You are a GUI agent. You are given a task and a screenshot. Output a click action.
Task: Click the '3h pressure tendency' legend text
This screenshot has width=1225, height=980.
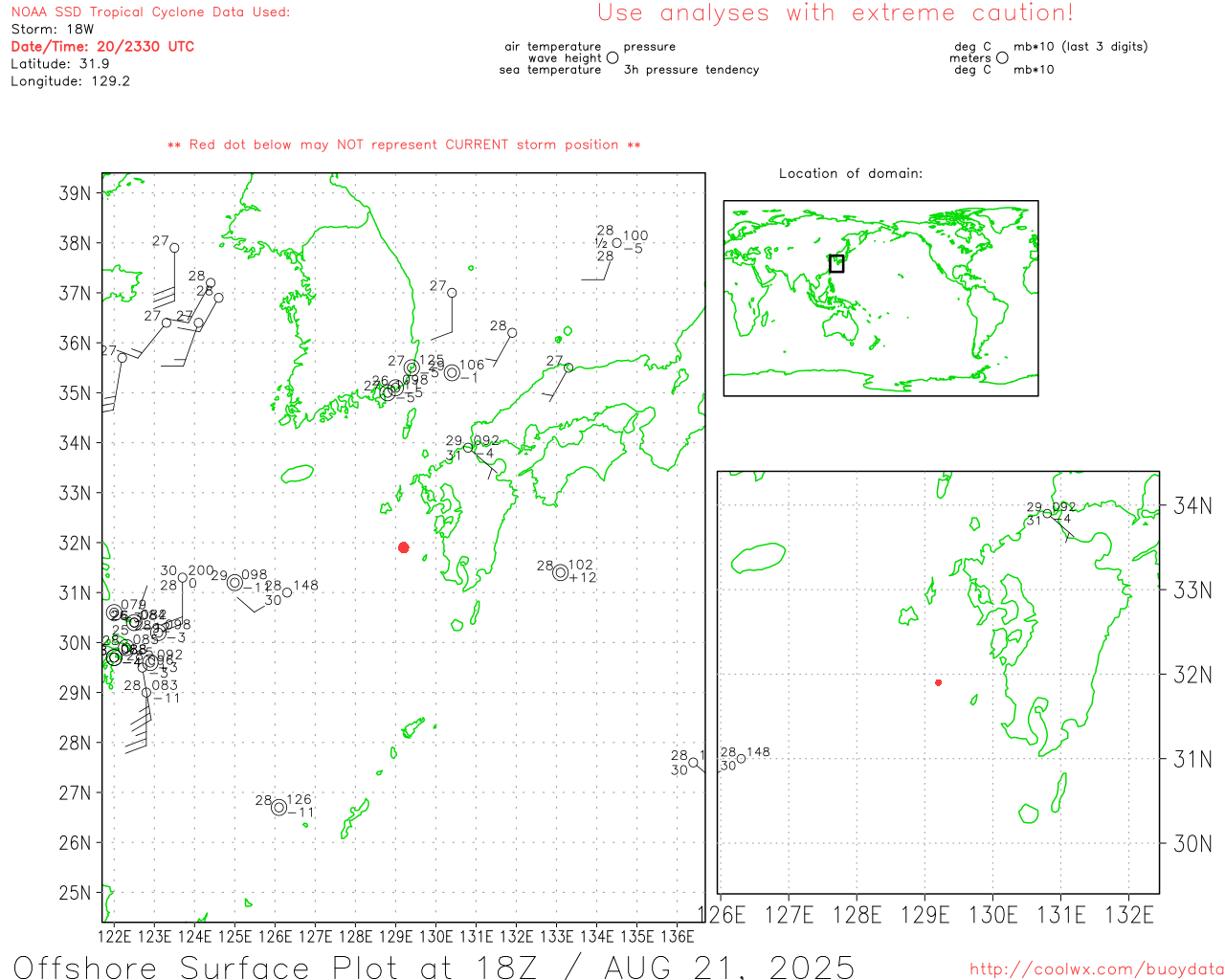tap(691, 70)
